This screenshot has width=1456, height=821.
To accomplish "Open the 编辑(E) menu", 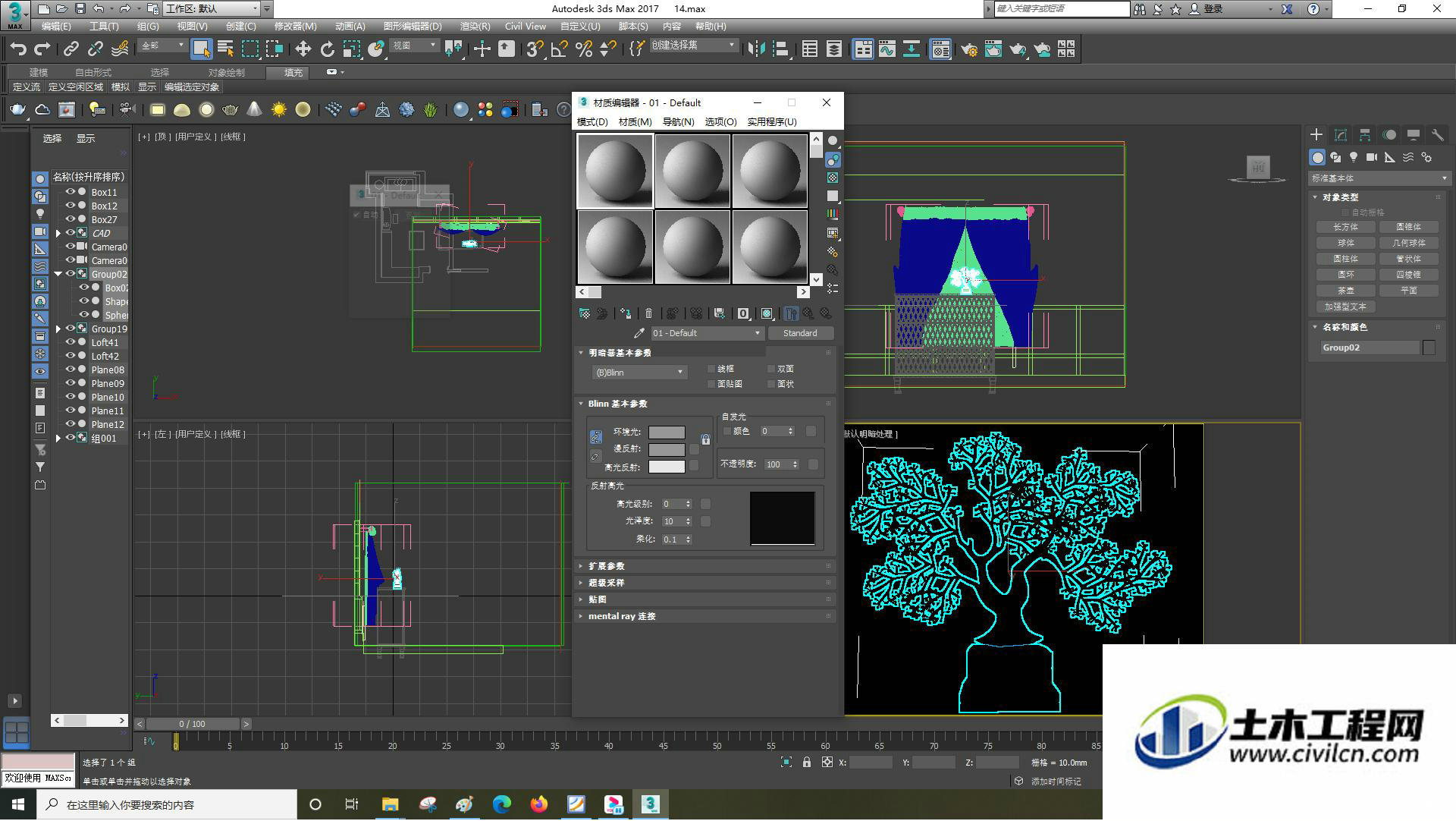I will (x=56, y=27).
